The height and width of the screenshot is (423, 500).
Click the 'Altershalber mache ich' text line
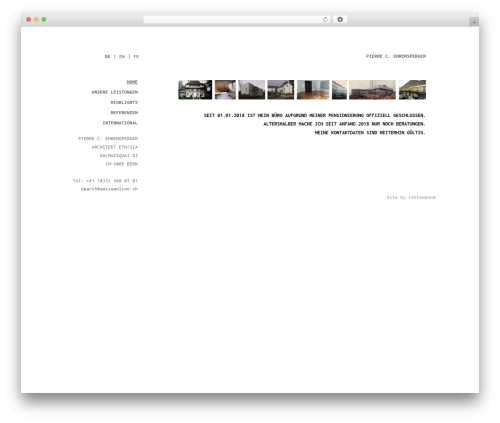[x=344, y=124]
